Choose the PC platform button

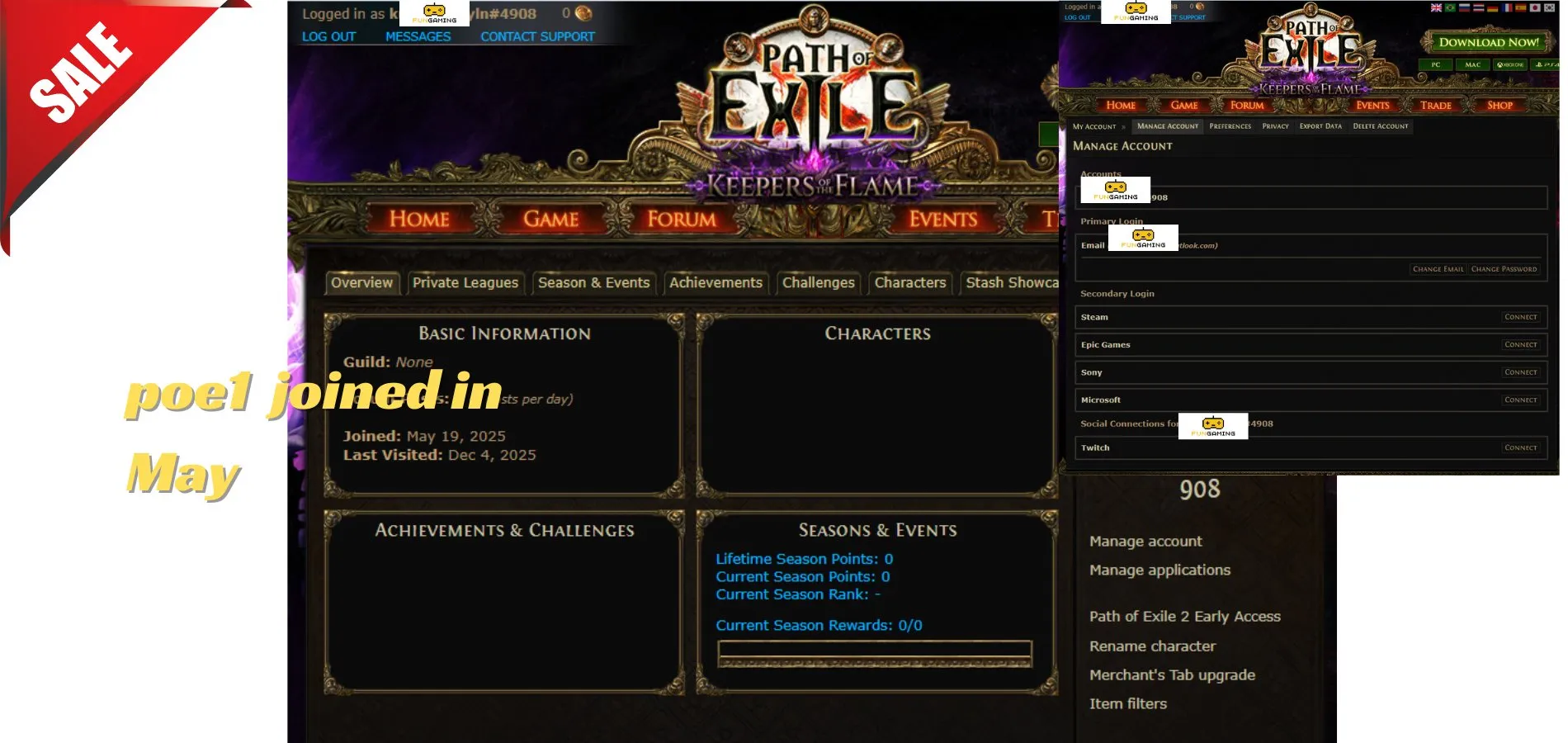1436,64
